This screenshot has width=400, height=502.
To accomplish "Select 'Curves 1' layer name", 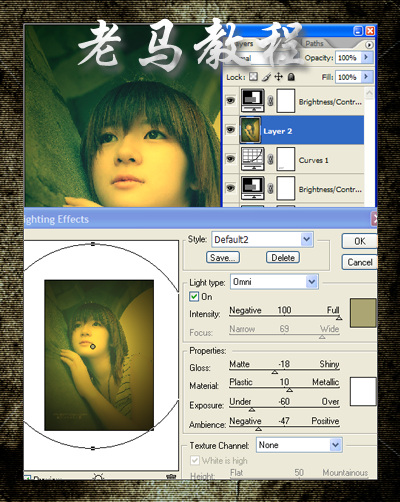I will [313, 160].
